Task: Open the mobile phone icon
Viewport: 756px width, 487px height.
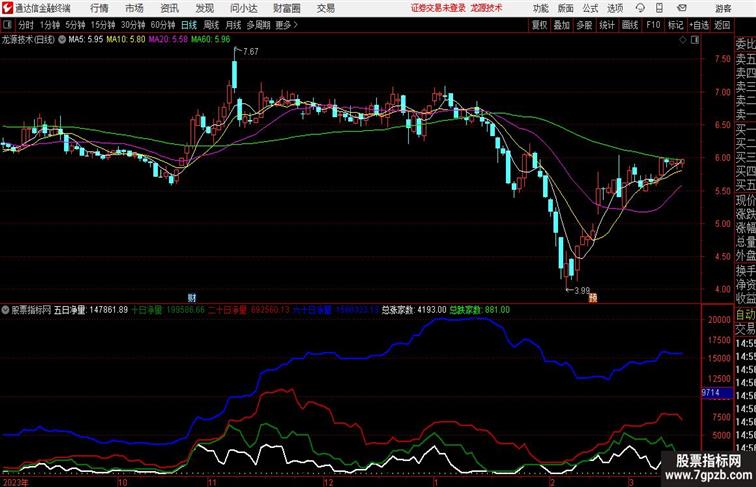Action: pyautogui.click(x=660, y=8)
